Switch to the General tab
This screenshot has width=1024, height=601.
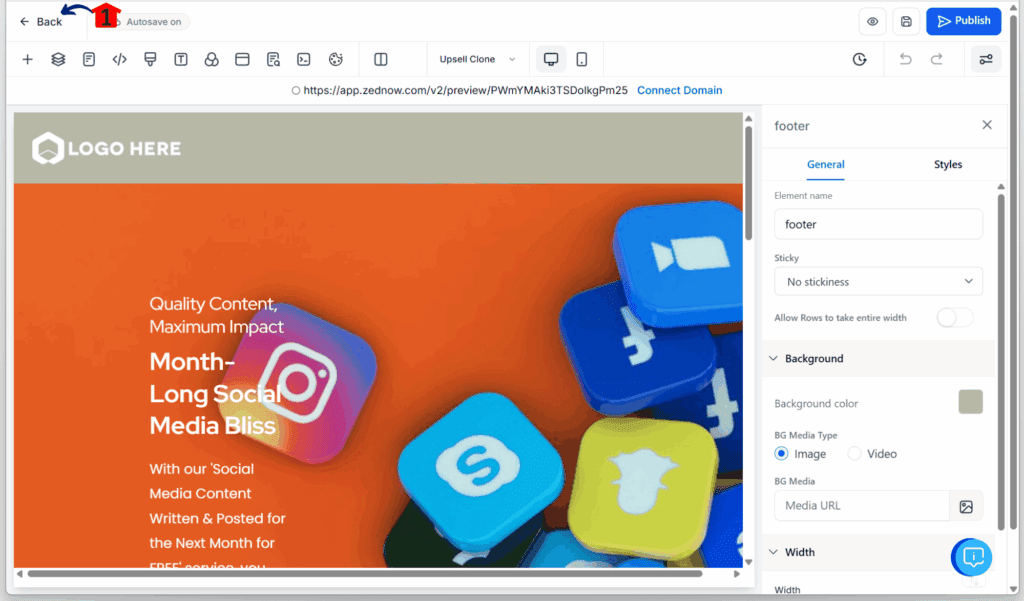825,165
